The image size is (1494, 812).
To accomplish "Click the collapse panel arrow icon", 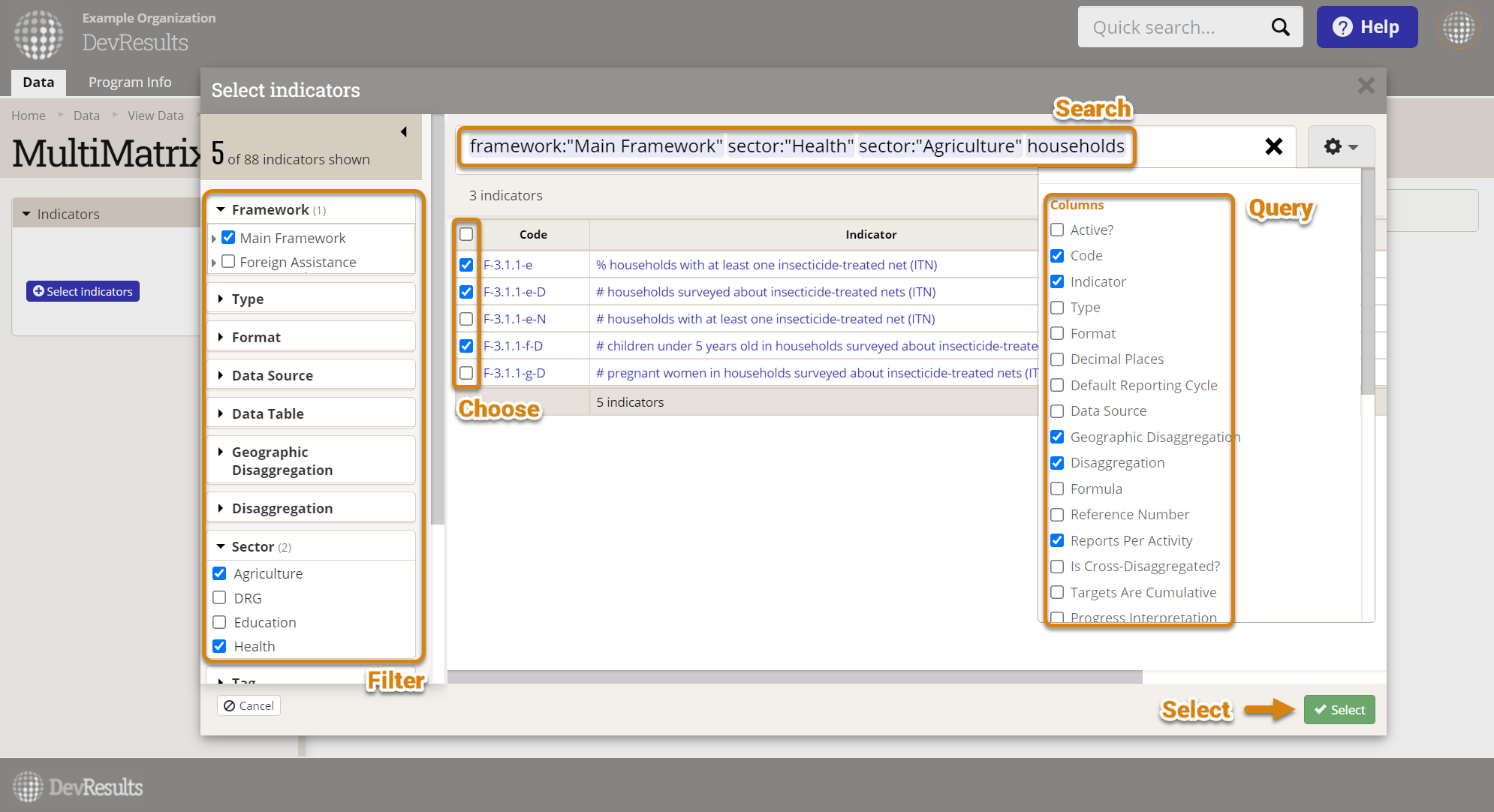I will [x=405, y=131].
